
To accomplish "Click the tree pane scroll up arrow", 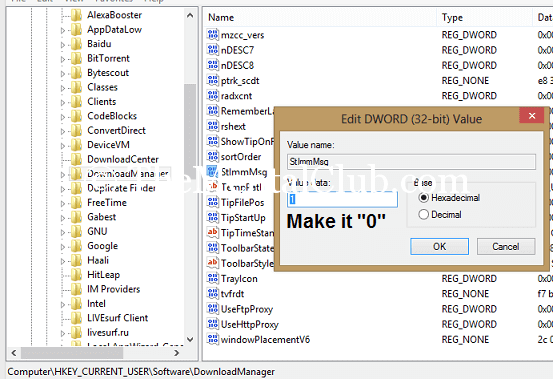I will pyautogui.click(x=190, y=16).
